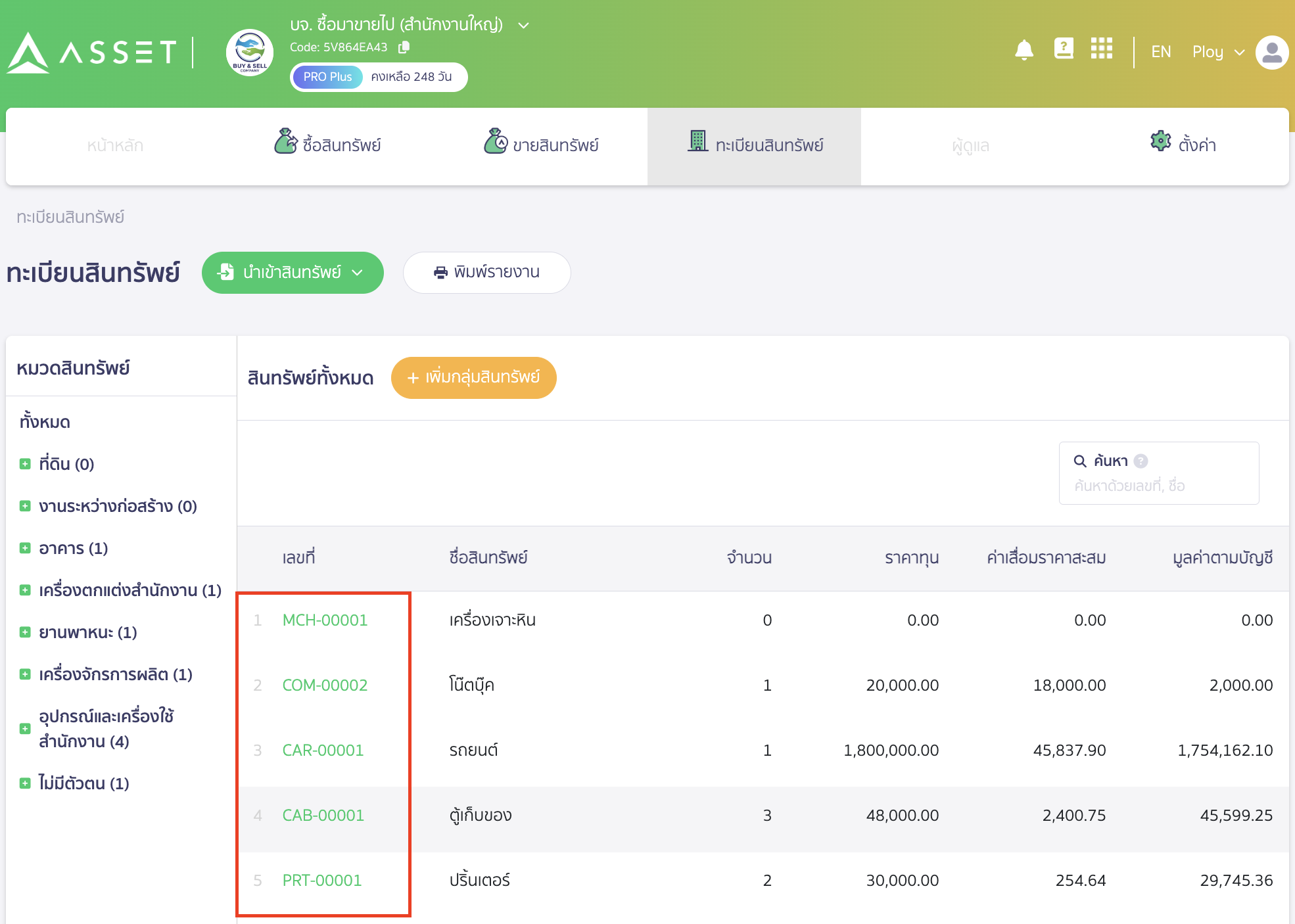Click the ค้นหา search input field

pos(1157,486)
